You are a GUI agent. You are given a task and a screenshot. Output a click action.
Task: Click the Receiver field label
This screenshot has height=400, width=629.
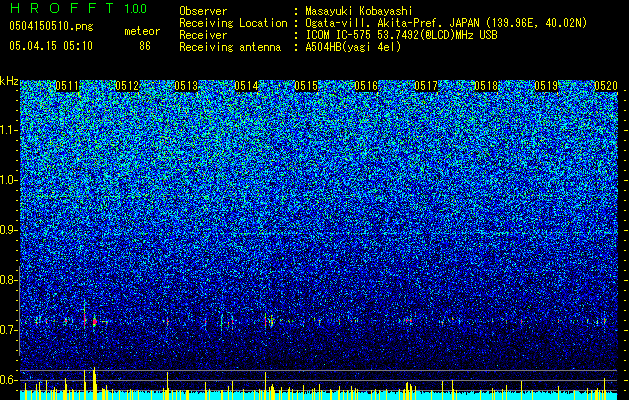click(203, 35)
